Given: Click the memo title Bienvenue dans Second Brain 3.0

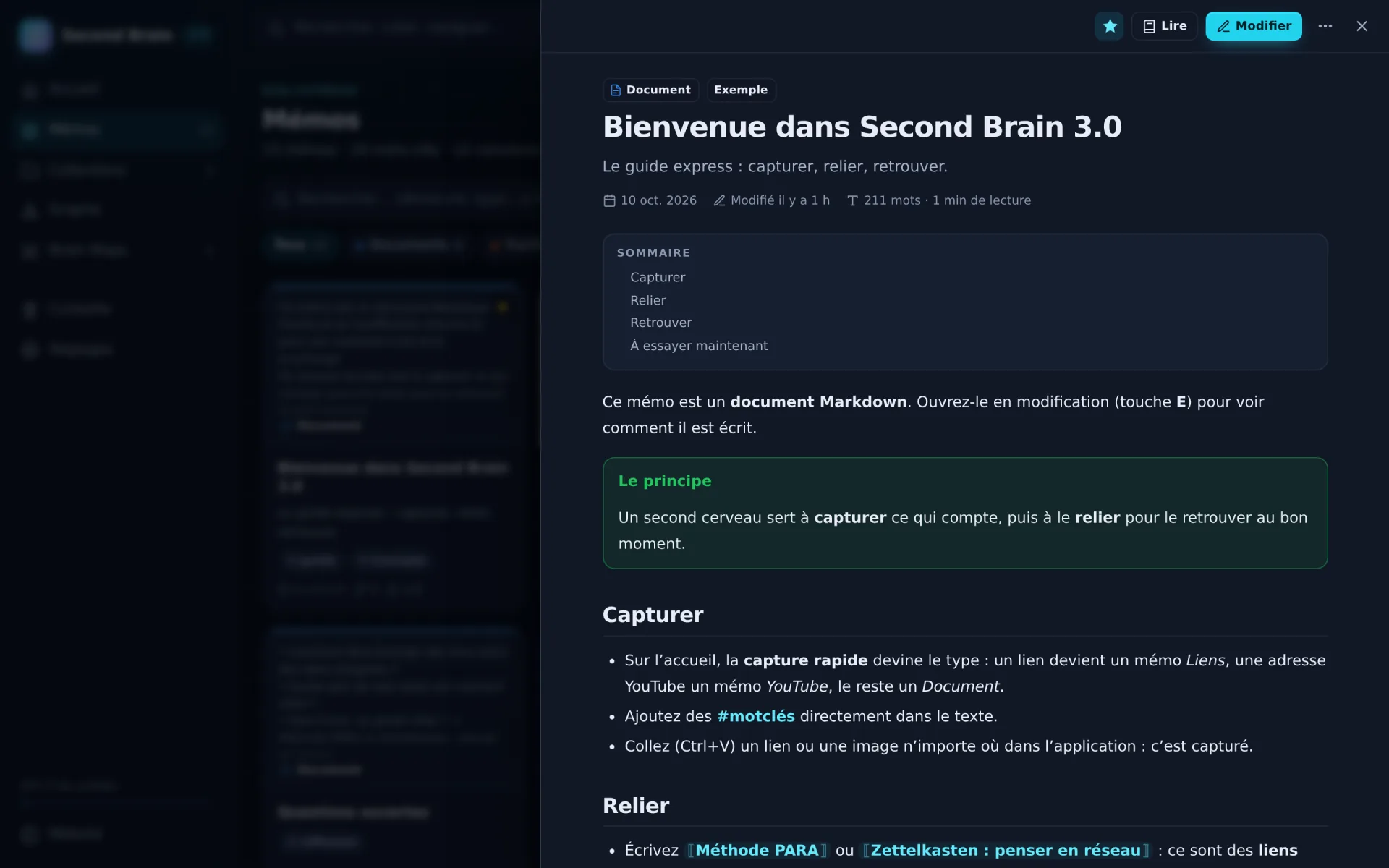Looking at the screenshot, I should (862, 127).
